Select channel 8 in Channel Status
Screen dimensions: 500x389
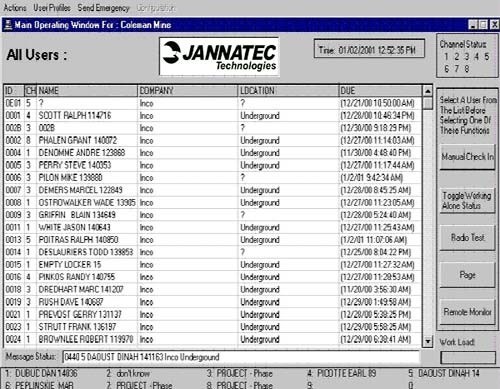pos(467,69)
